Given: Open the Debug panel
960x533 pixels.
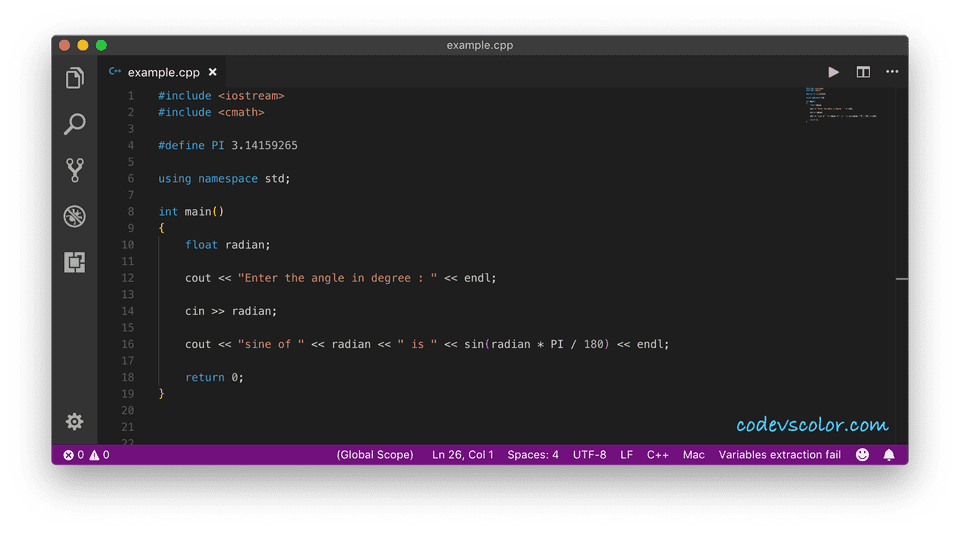Looking at the screenshot, I should coord(75,216).
